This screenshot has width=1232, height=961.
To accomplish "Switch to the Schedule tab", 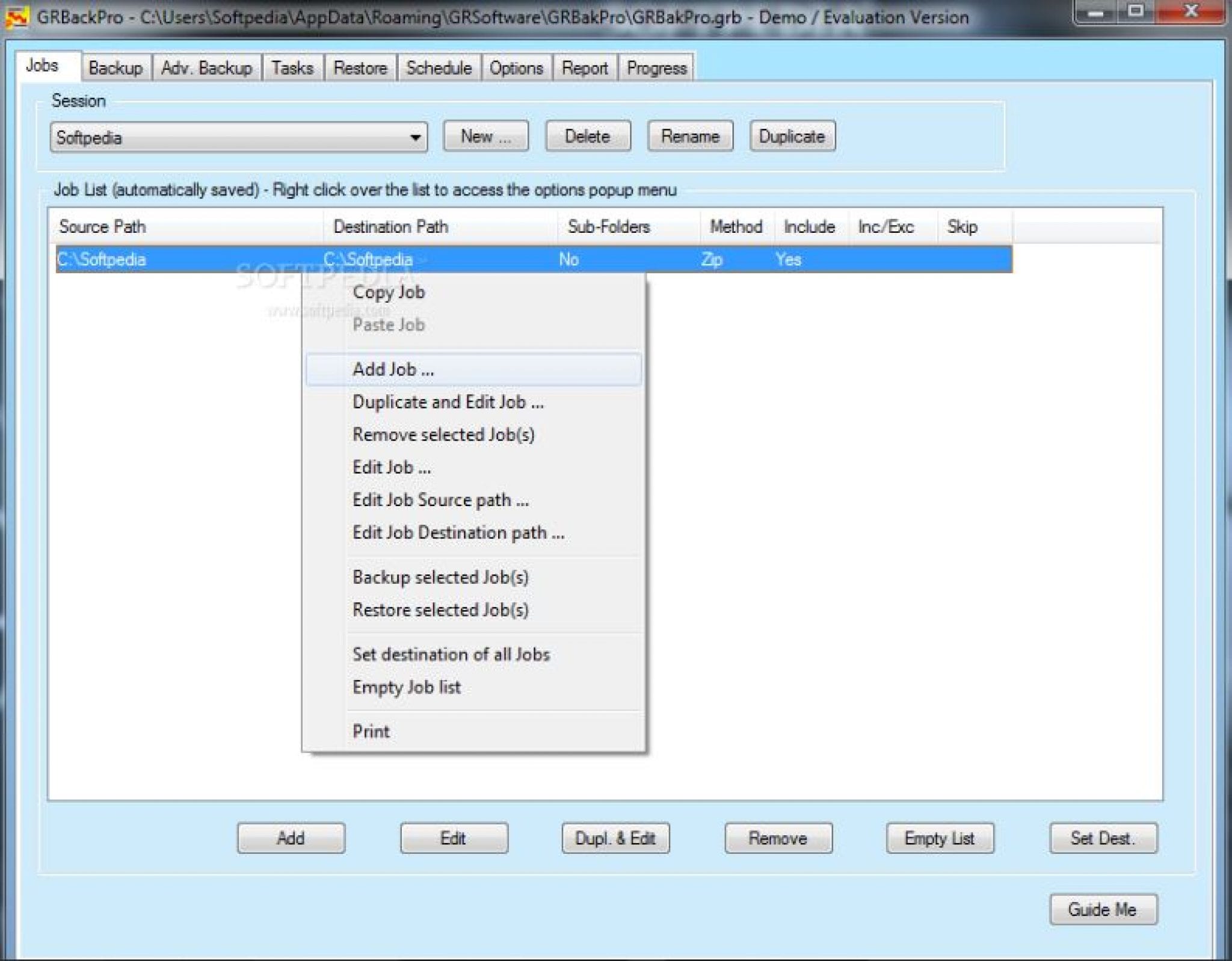I will [439, 67].
